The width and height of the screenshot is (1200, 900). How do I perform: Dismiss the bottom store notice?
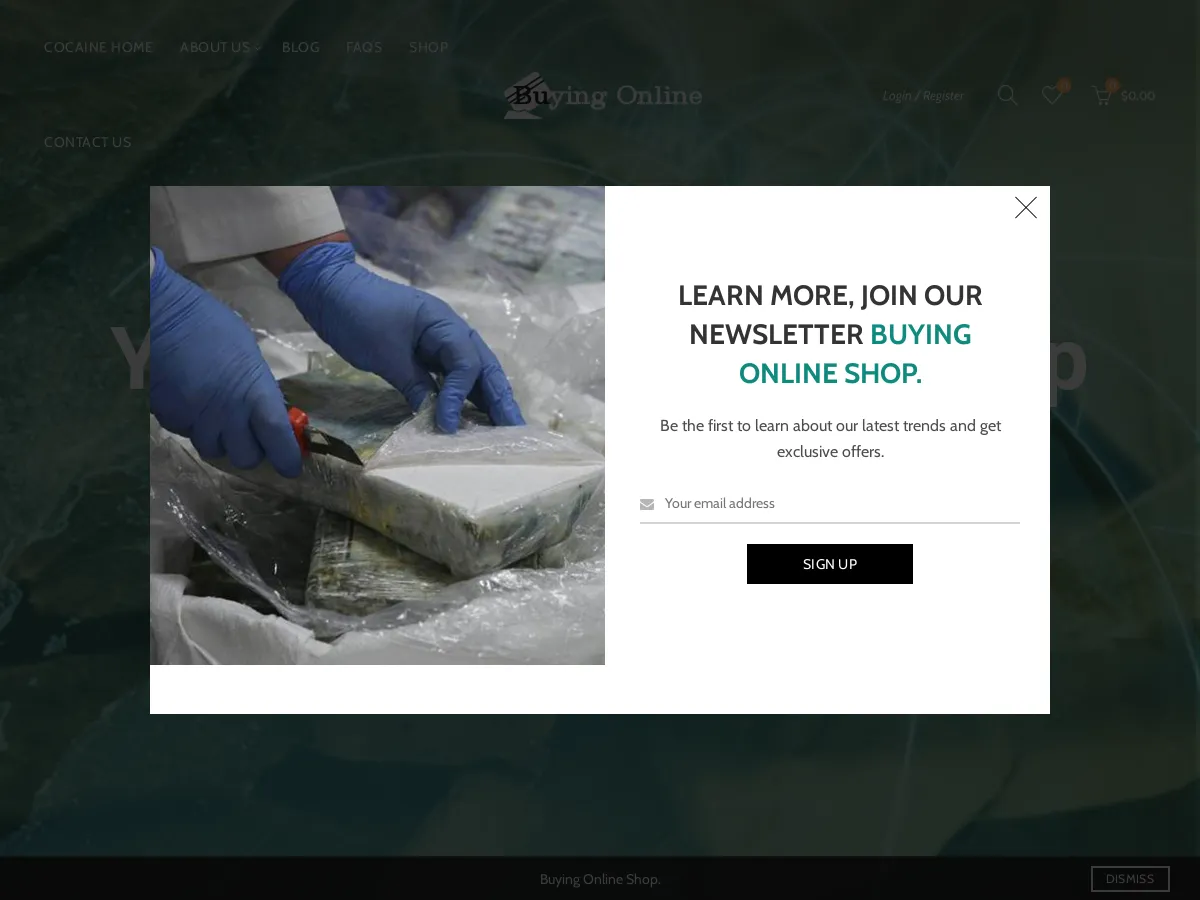[x=1130, y=879]
